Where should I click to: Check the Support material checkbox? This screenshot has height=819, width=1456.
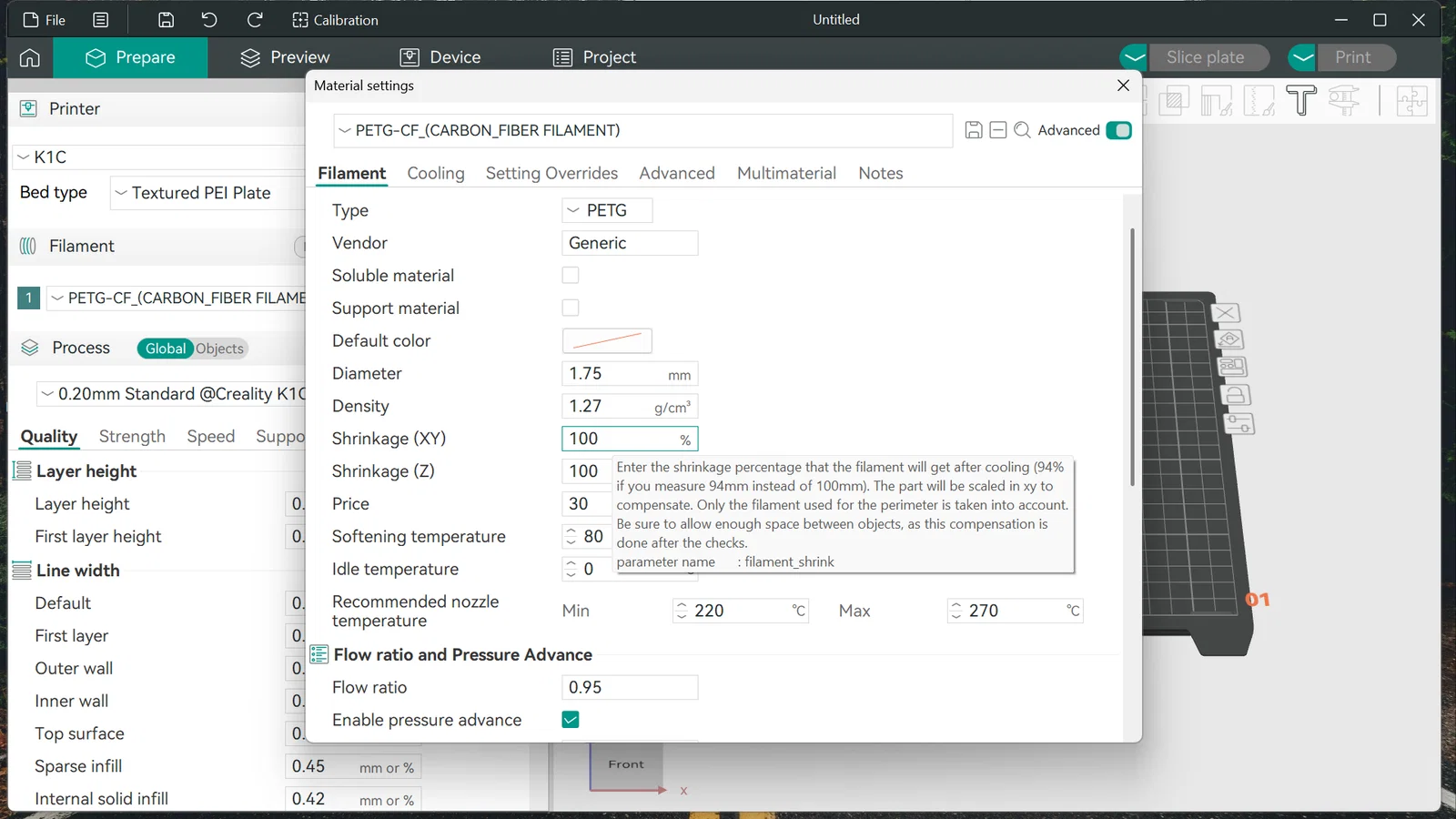[571, 308]
